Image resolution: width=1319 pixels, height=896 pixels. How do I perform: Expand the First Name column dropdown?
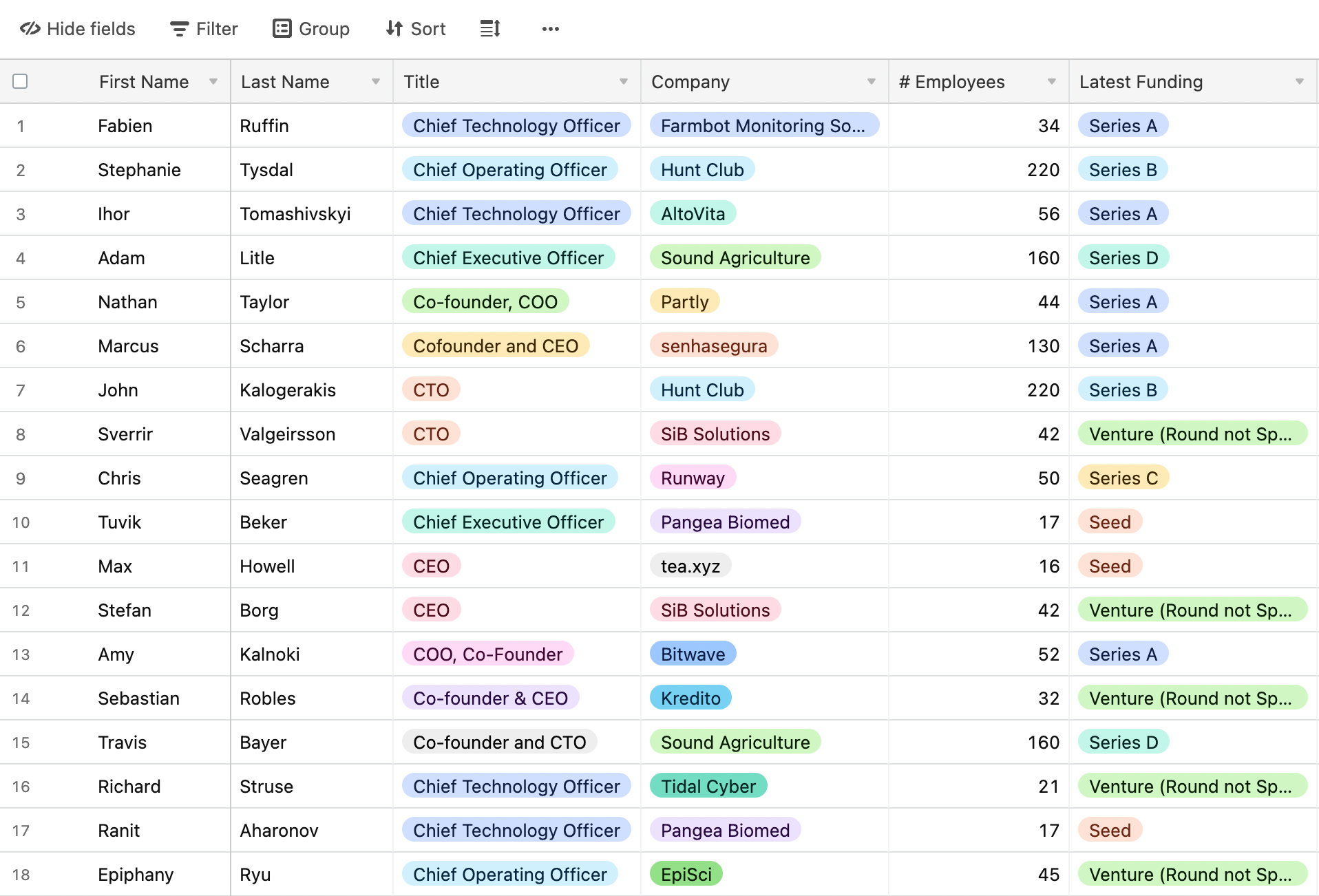click(x=213, y=82)
